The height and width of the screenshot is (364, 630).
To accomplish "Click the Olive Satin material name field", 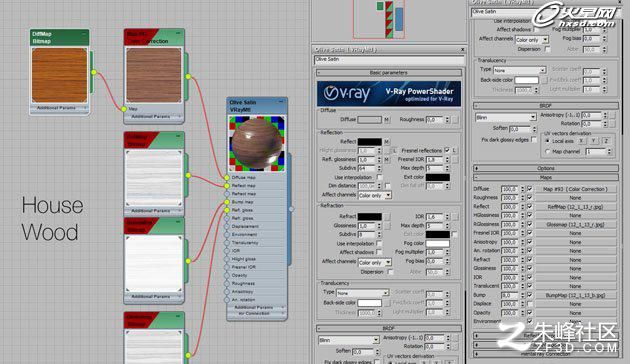I will coord(389,60).
